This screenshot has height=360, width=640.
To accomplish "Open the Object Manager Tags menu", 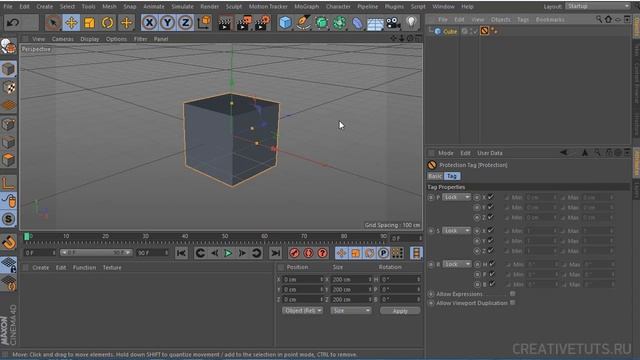I will (523, 20).
